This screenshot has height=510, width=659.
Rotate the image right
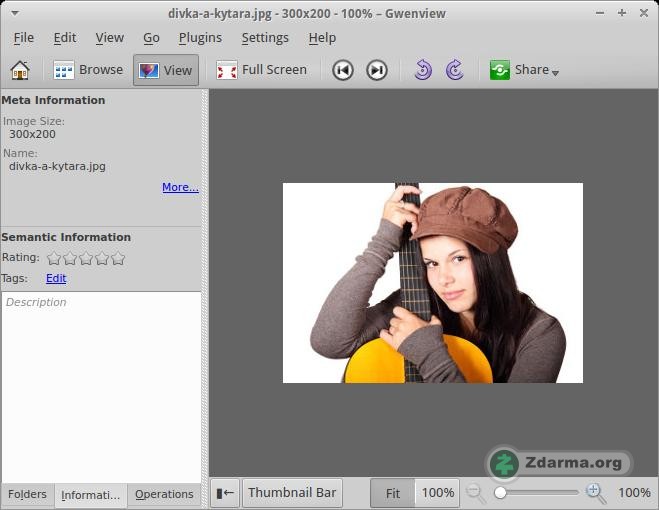point(455,70)
